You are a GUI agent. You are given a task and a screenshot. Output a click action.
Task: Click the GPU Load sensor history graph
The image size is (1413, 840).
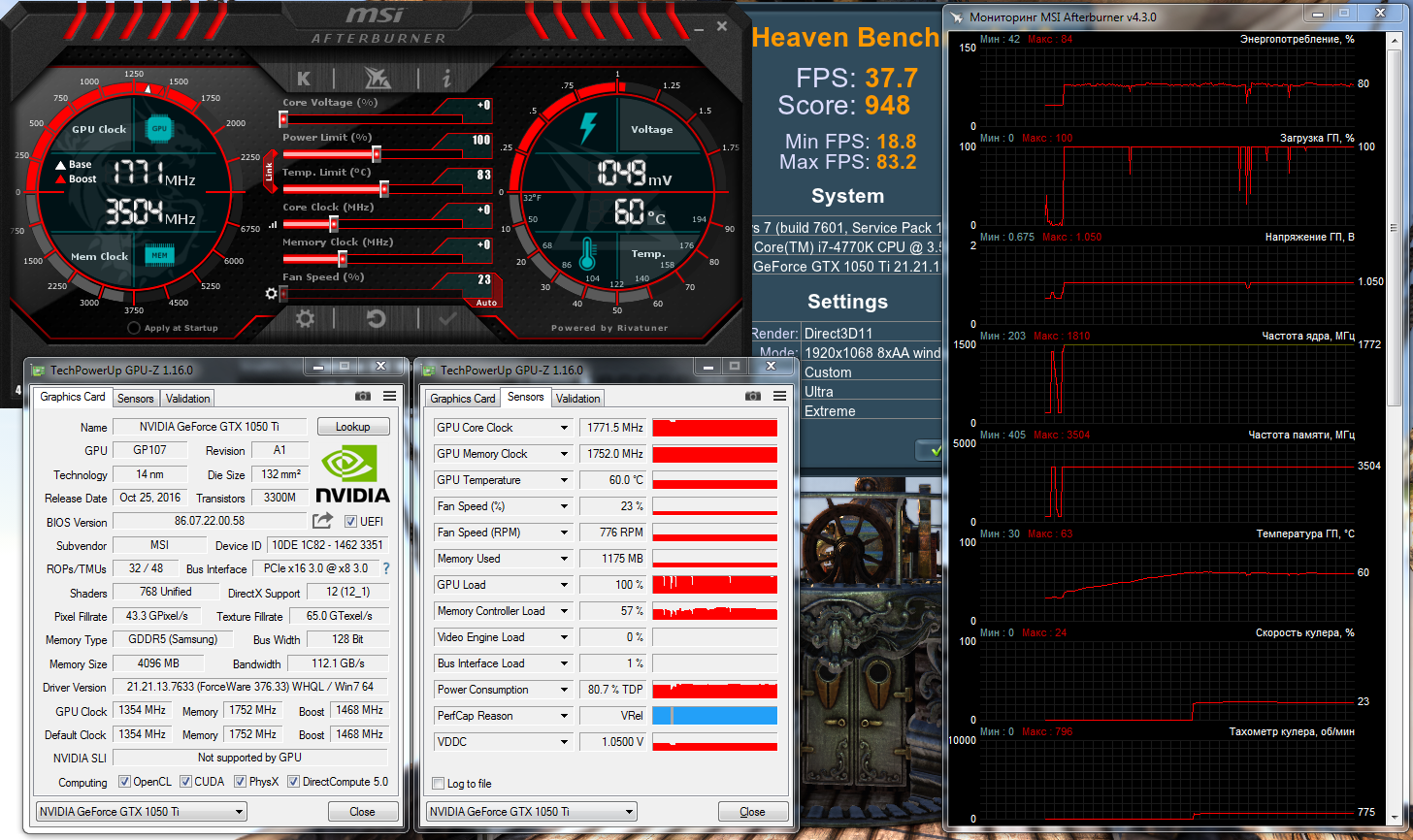pos(715,585)
